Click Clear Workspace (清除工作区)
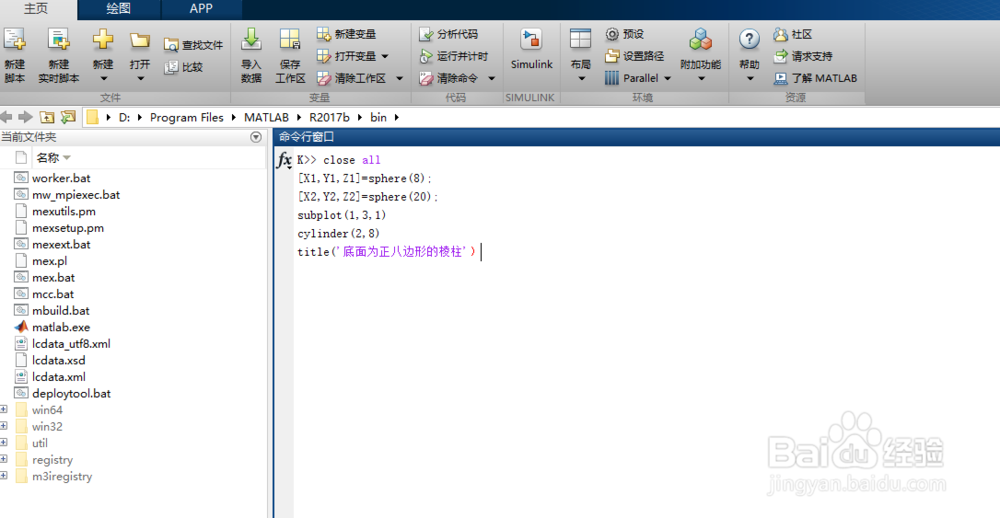This screenshot has height=518, width=1000. tap(352, 78)
